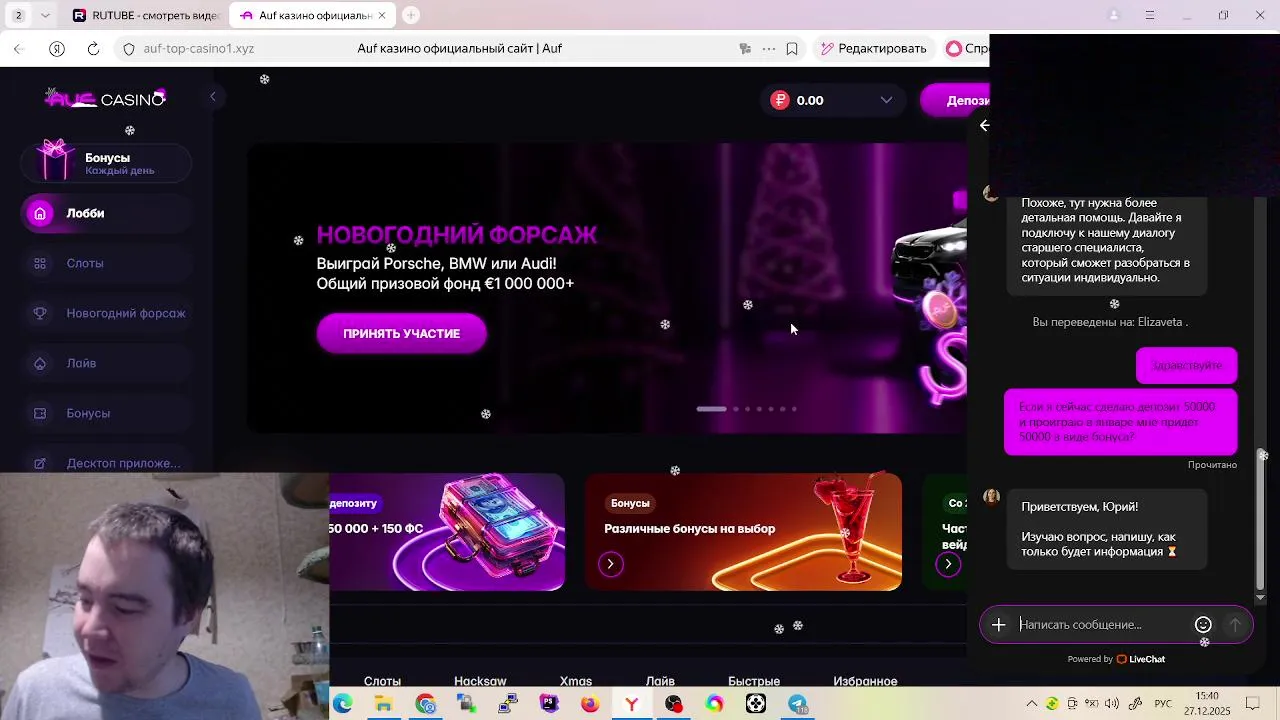
Task: Click the Yandex home button
Action: [x=57, y=48]
